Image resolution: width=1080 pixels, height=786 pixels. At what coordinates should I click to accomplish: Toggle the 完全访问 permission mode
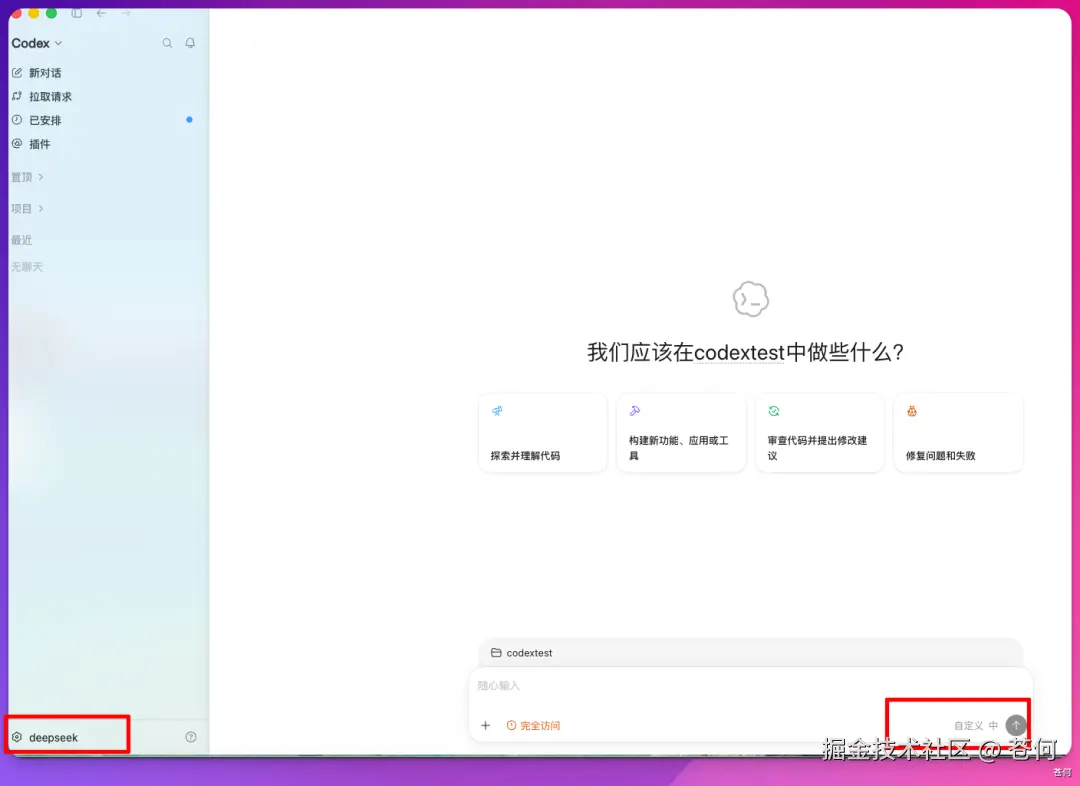click(533, 725)
